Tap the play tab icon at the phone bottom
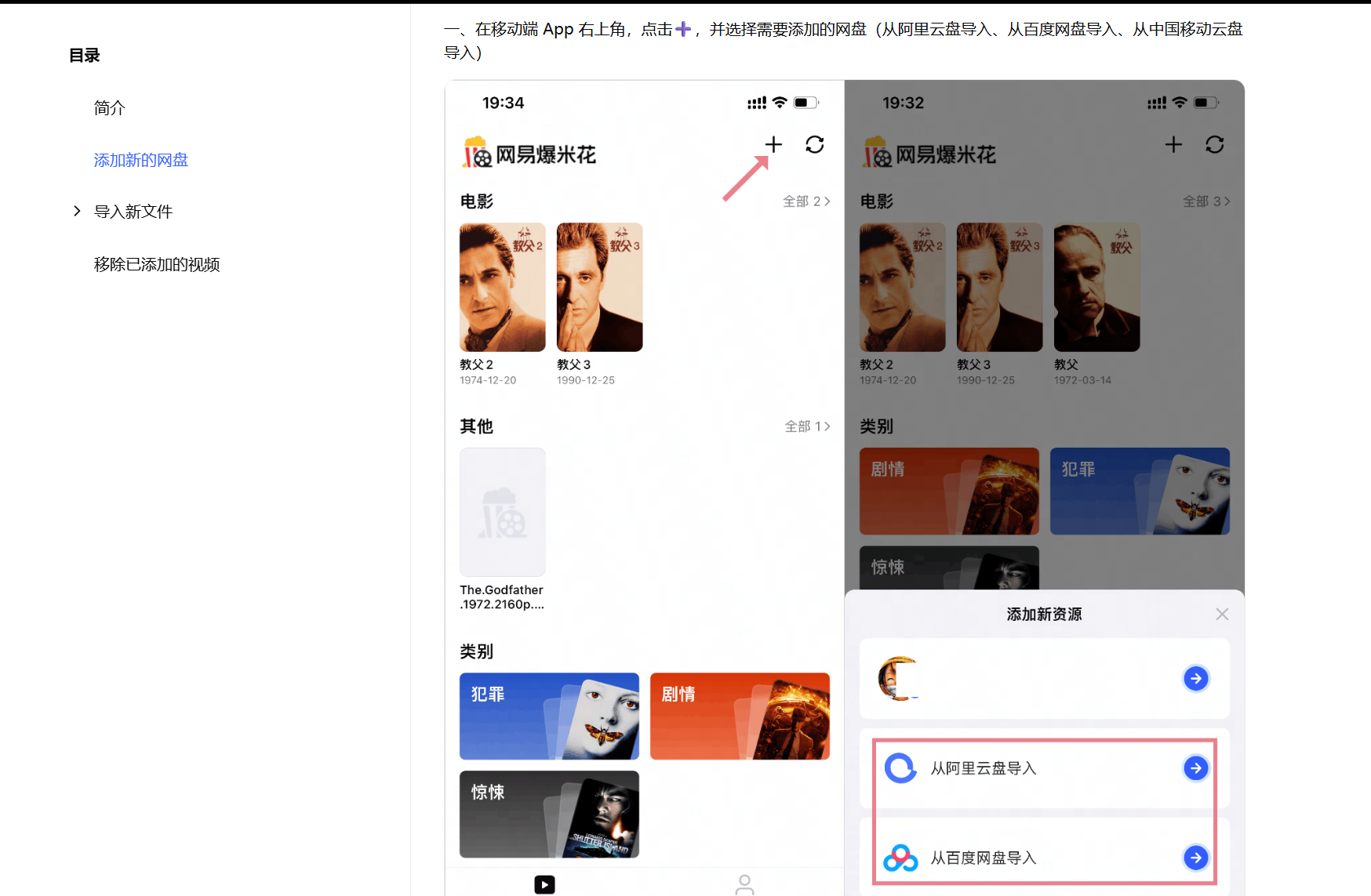 pos(544,884)
